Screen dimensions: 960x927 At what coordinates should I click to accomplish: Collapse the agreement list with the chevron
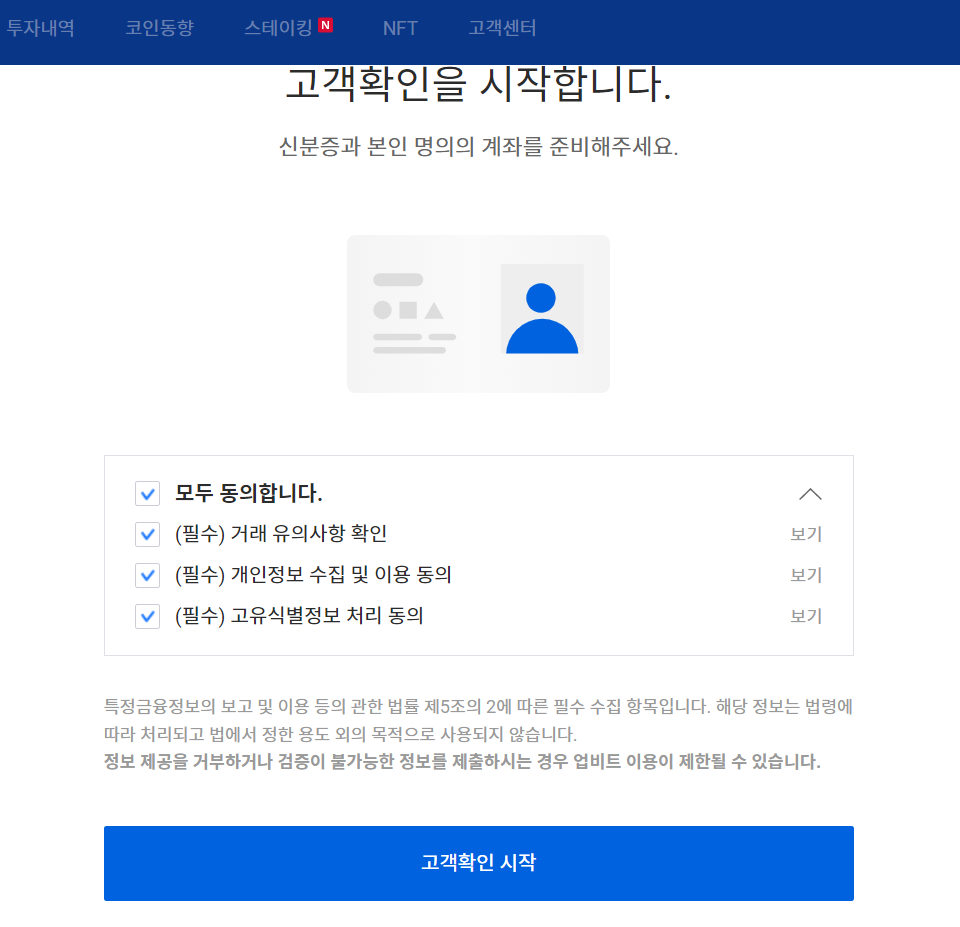coord(810,494)
